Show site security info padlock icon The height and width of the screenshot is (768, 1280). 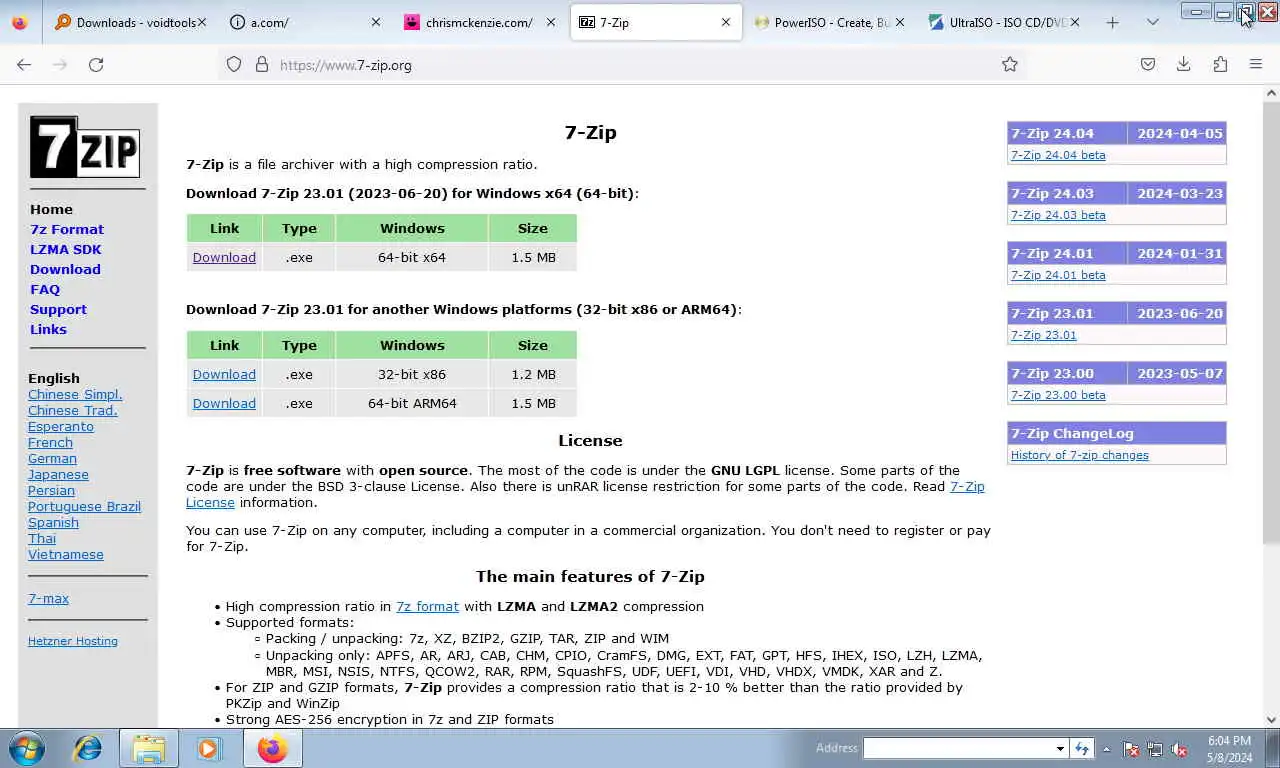[x=262, y=64]
